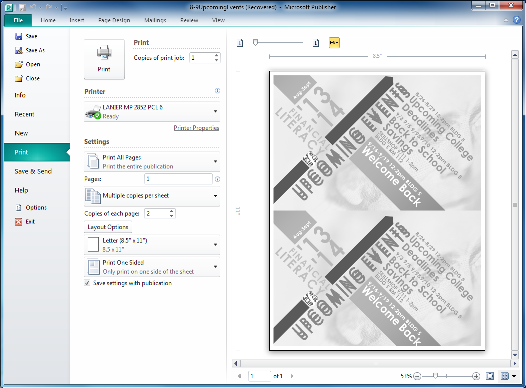Open Multiple copies per sheet dropdown
526x388 pixels.
point(152,196)
